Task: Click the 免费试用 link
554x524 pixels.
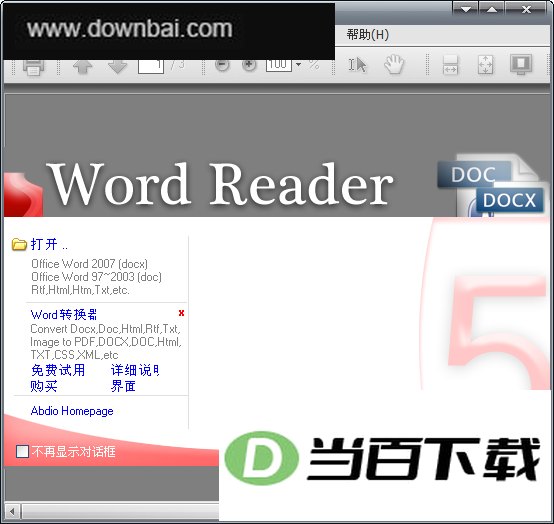Action: click(x=58, y=370)
